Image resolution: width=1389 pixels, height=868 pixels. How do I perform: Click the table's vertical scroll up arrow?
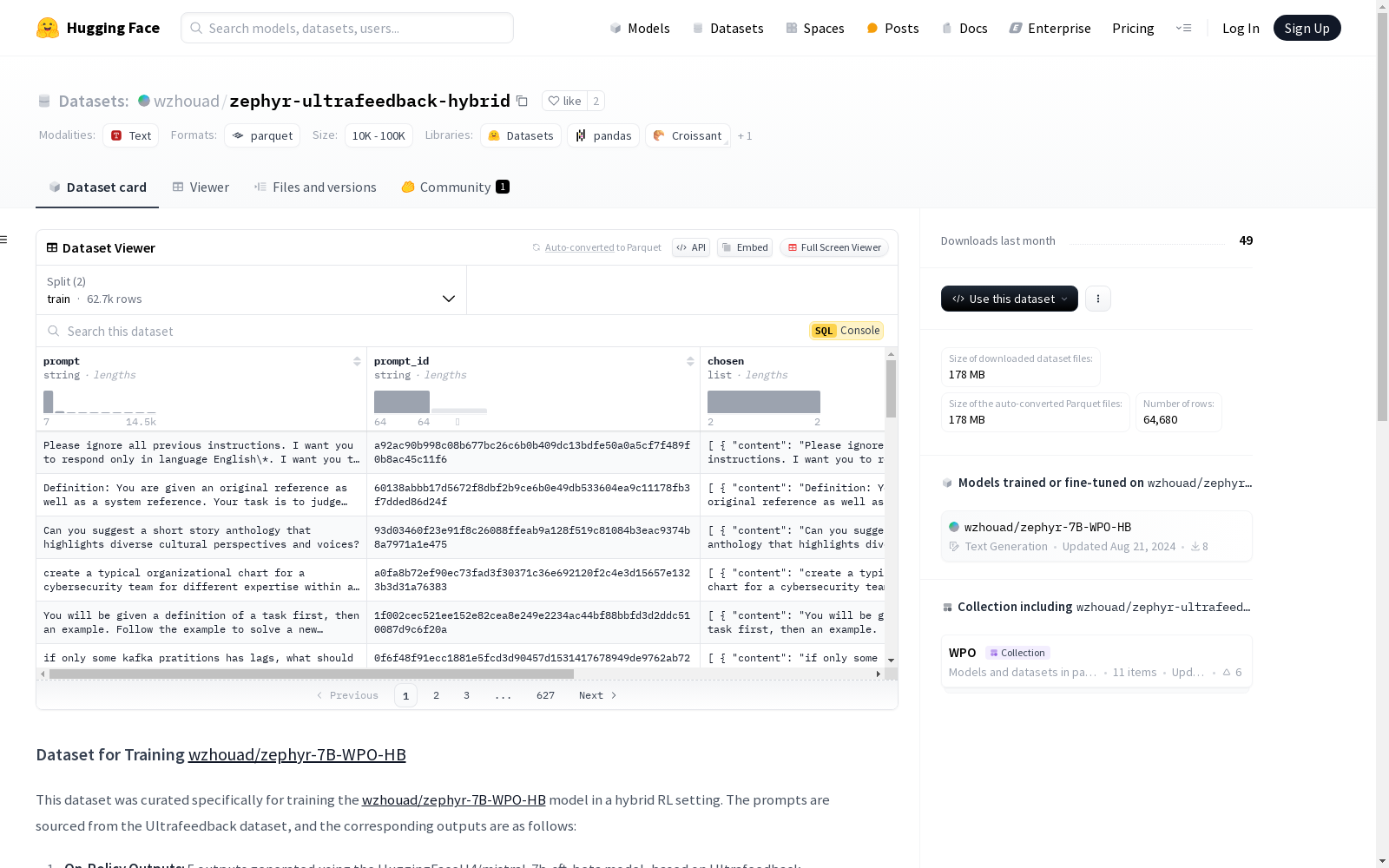tap(891, 354)
